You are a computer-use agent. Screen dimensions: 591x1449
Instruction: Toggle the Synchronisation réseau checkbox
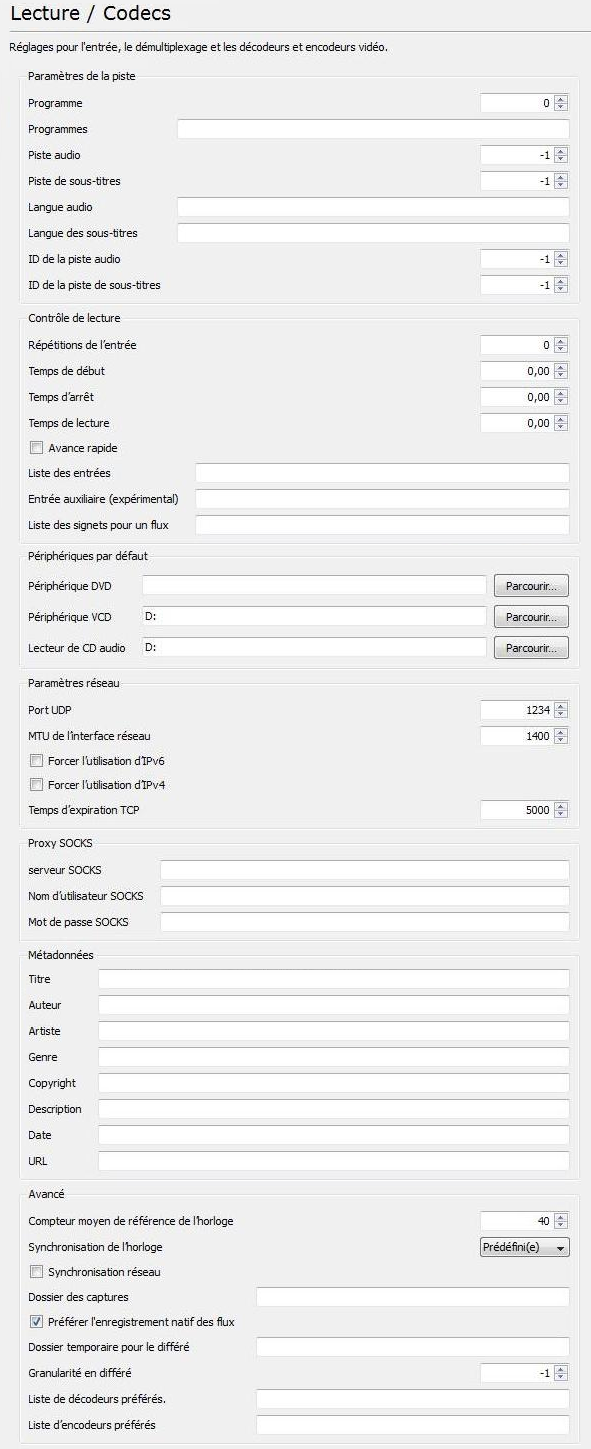(x=37, y=1272)
